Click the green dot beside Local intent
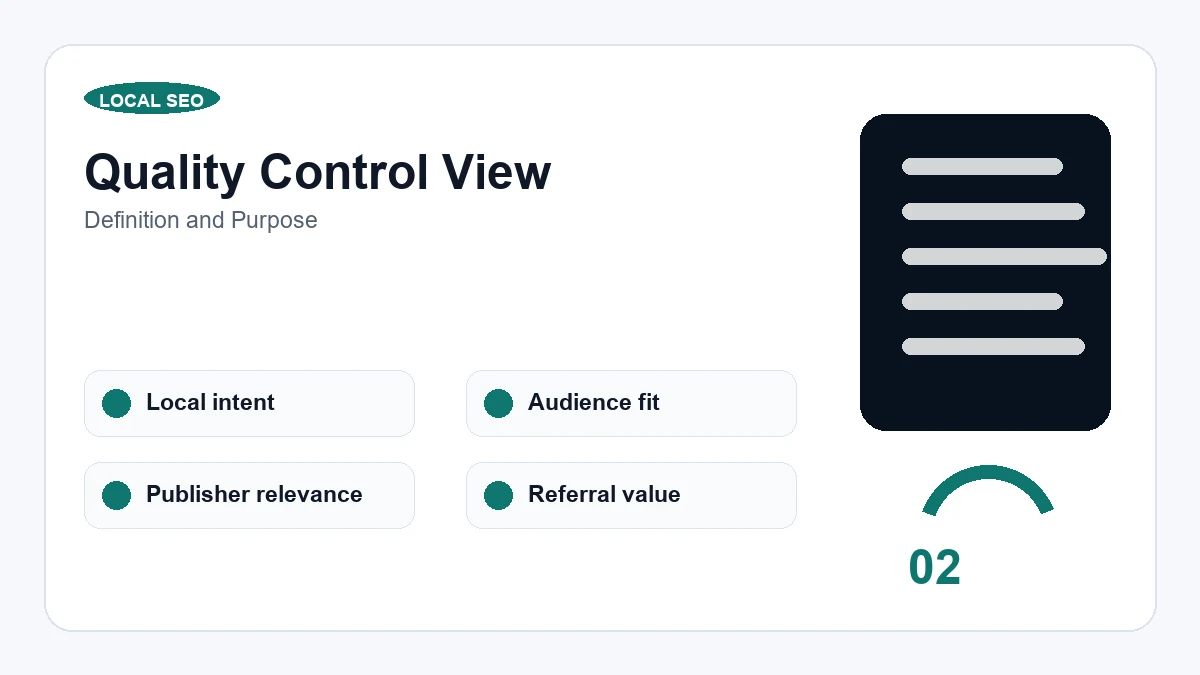Image resolution: width=1200 pixels, height=675 pixels. click(x=117, y=403)
